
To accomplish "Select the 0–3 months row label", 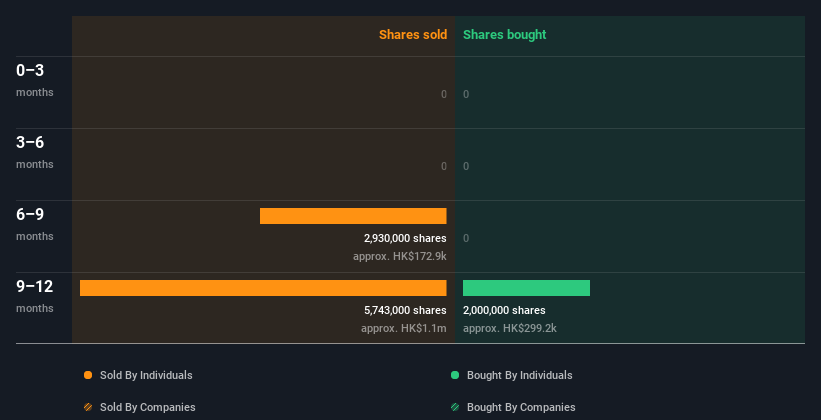I will [35, 80].
